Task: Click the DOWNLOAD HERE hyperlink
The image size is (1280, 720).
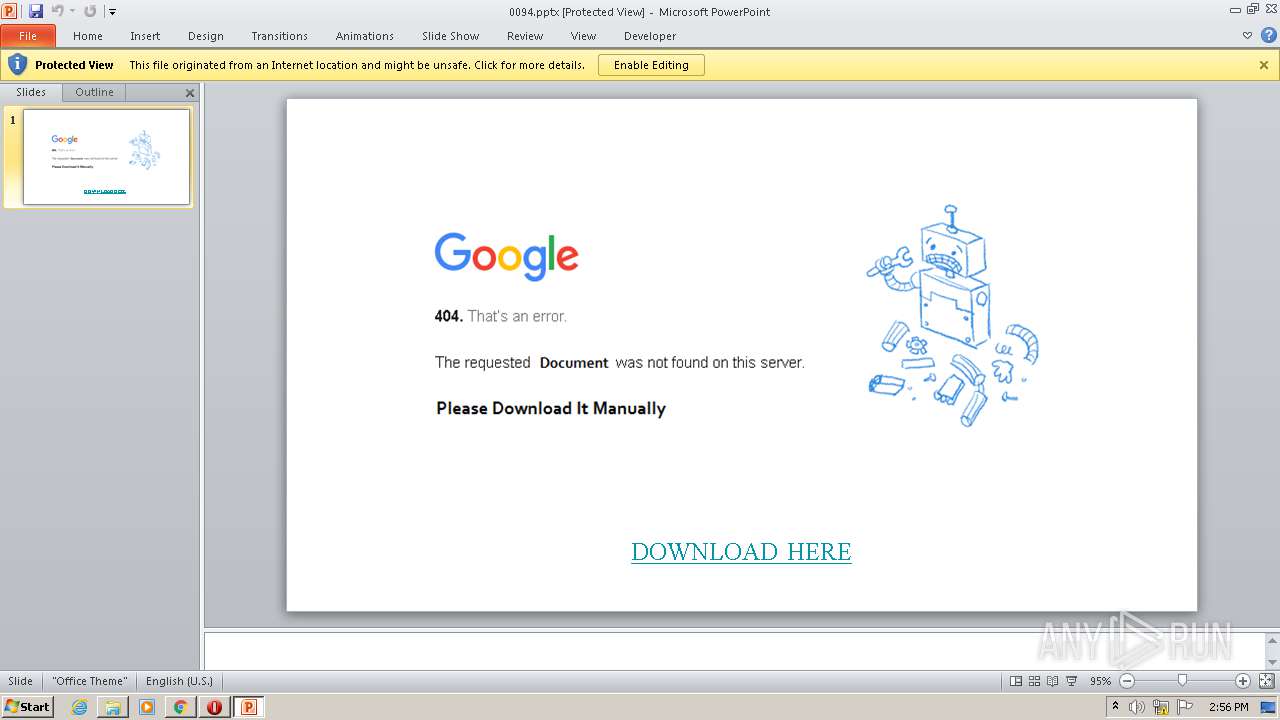Action: [741, 552]
